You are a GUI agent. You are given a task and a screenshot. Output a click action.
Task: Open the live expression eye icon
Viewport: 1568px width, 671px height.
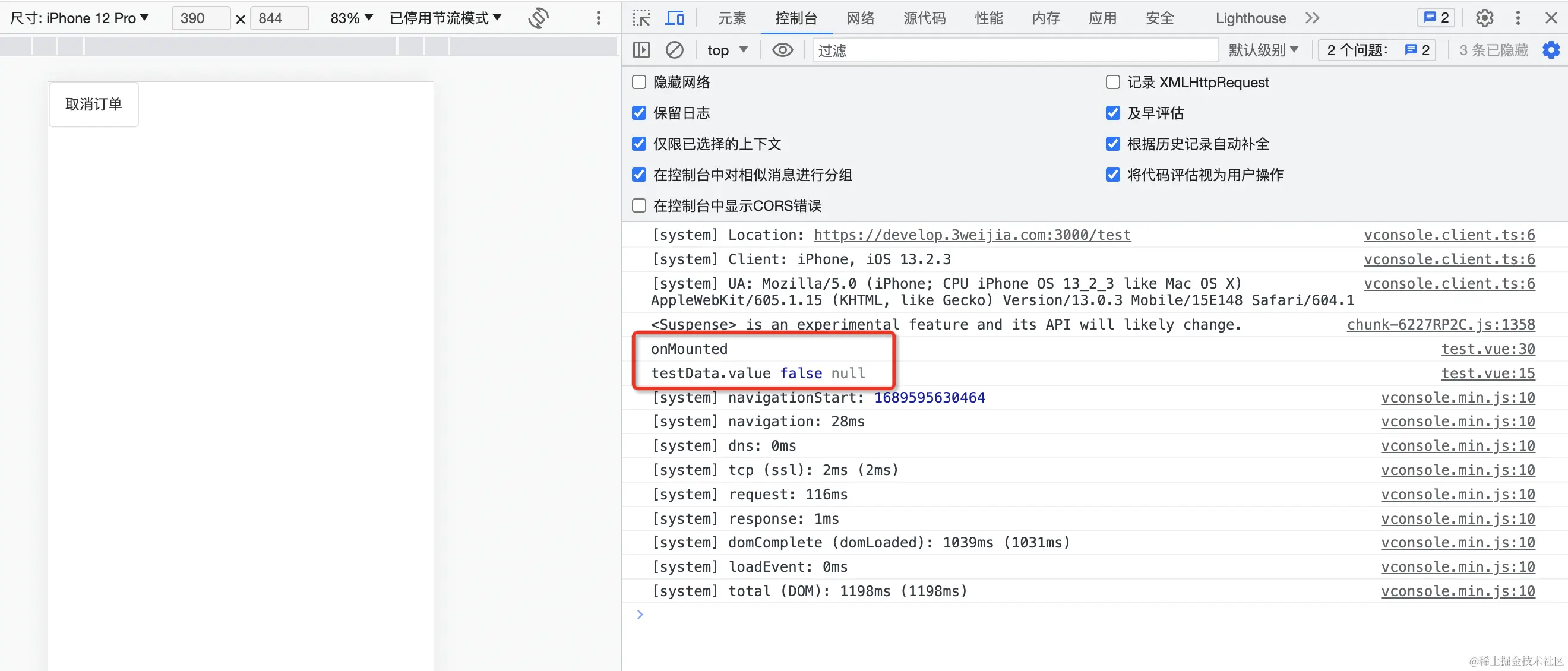(782, 50)
